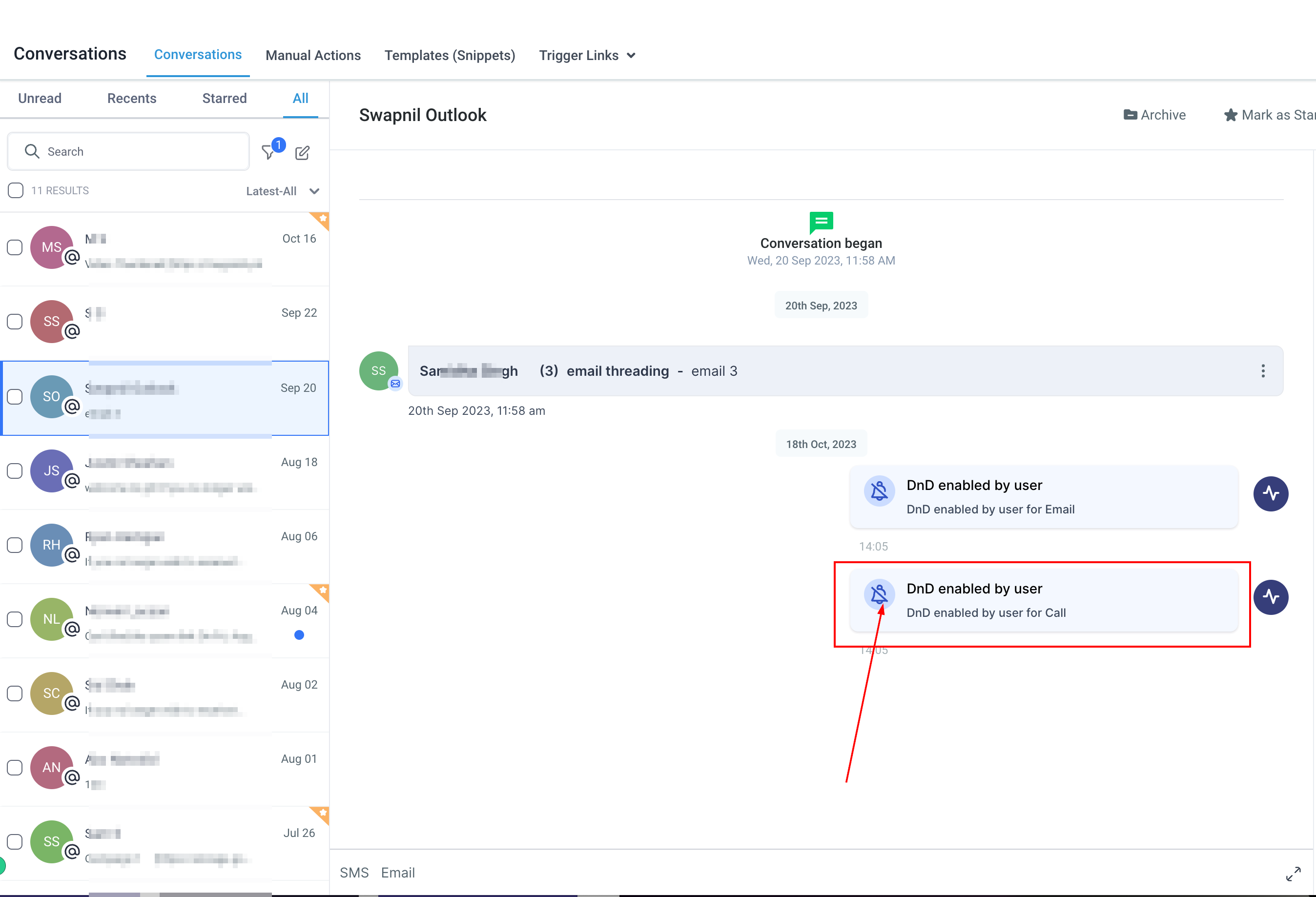
Task: Click 'DnD enabled by user for Call' text
Action: tap(986, 613)
